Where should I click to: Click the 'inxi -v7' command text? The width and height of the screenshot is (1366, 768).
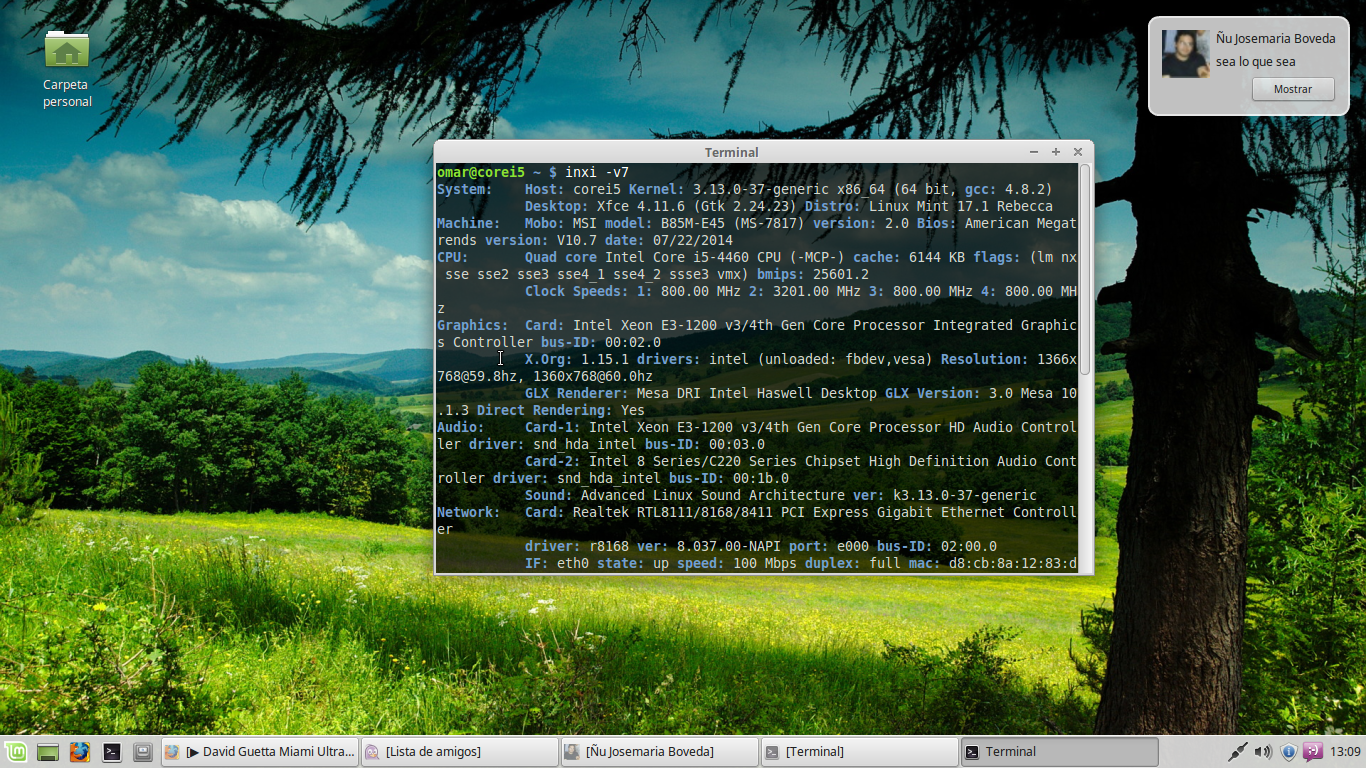(x=597, y=172)
